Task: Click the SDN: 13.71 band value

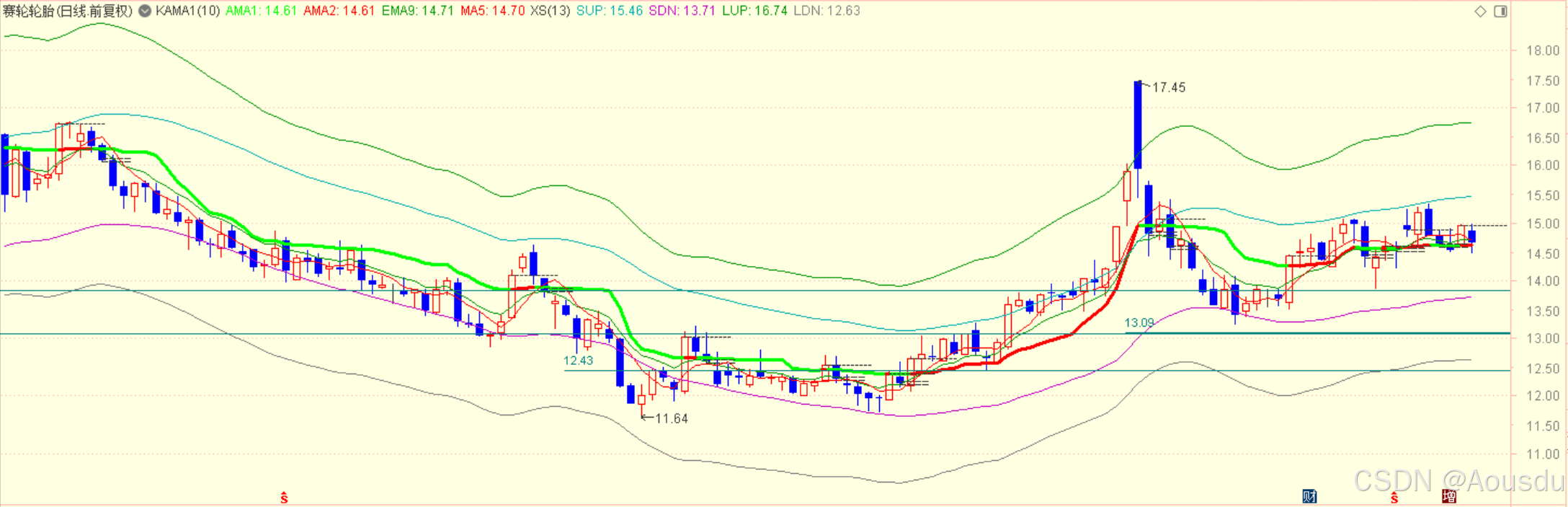Action: (x=682, y=11)
